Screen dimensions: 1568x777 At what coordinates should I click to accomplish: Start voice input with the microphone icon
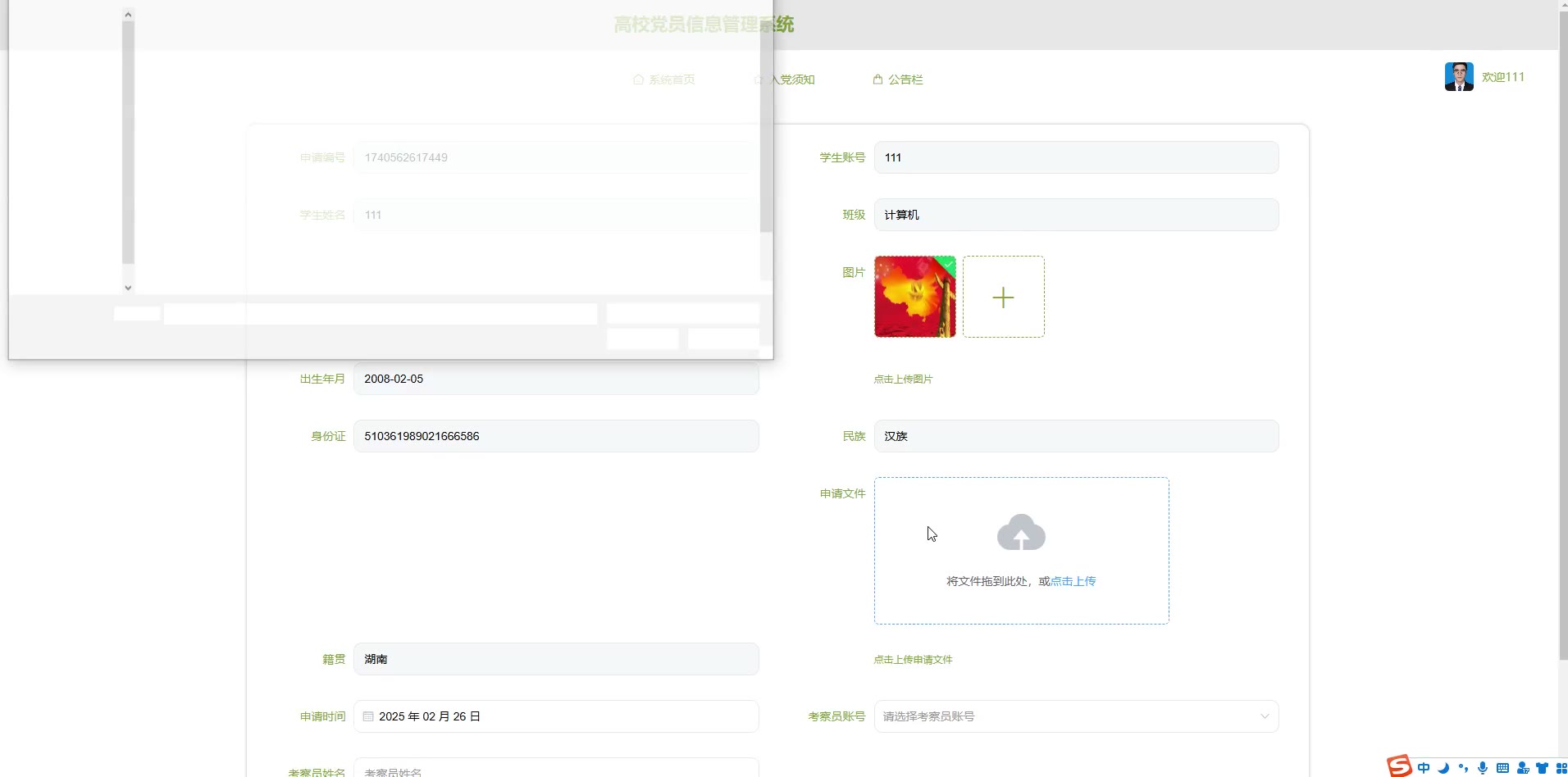[x=1483, y=768]
